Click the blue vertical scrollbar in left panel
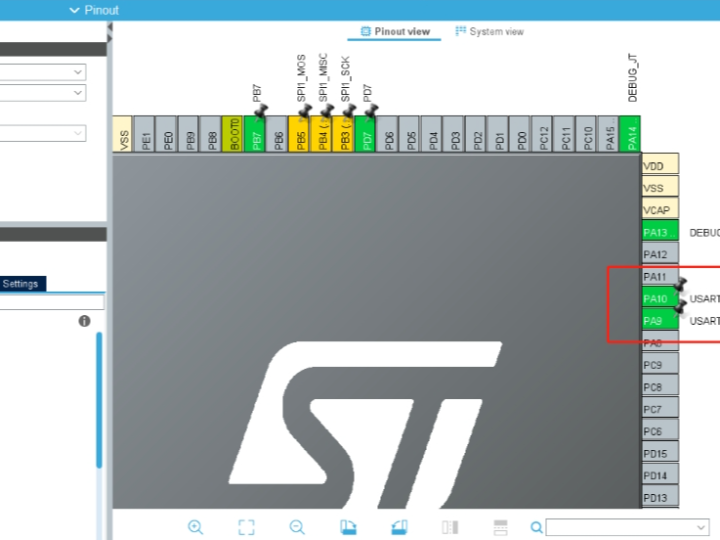The height and width of the screenshot is (540, 720). pyautogui.click(x=99, y=400)
